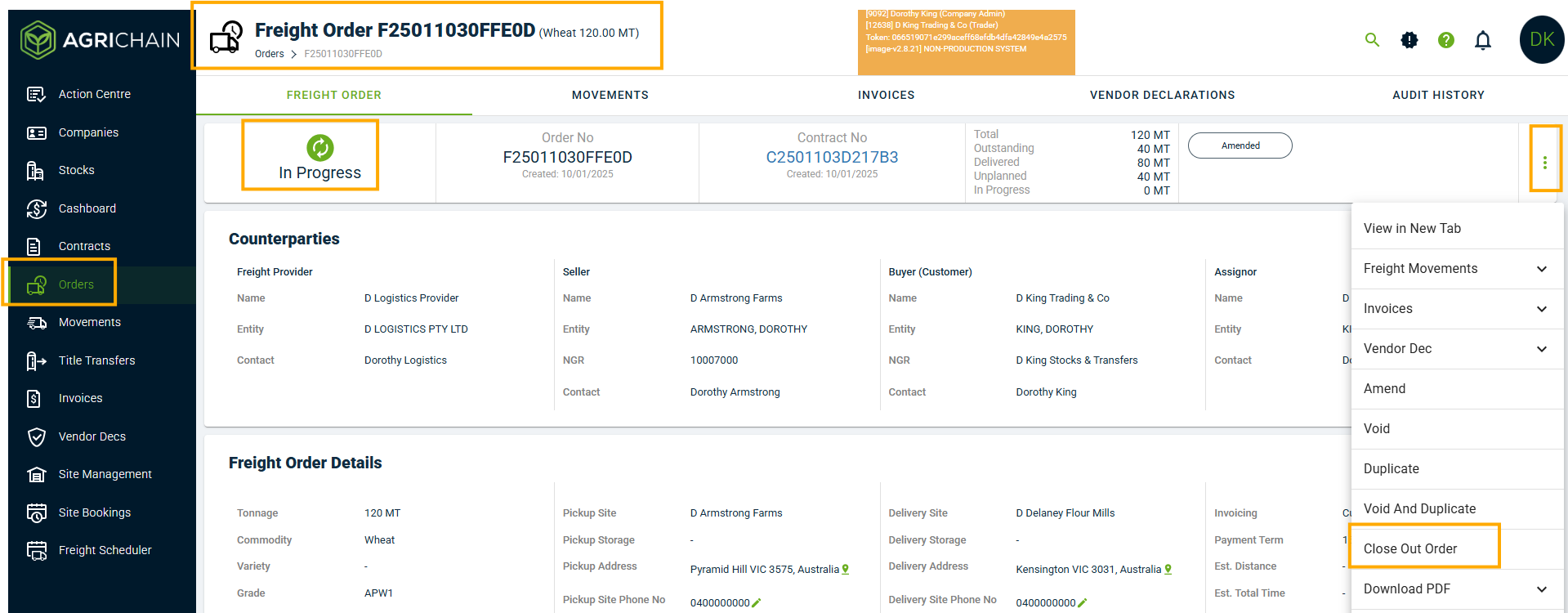
Task: Edit the Delivery Site Phone No pencil icon
Action: (x=1083, y=603)
